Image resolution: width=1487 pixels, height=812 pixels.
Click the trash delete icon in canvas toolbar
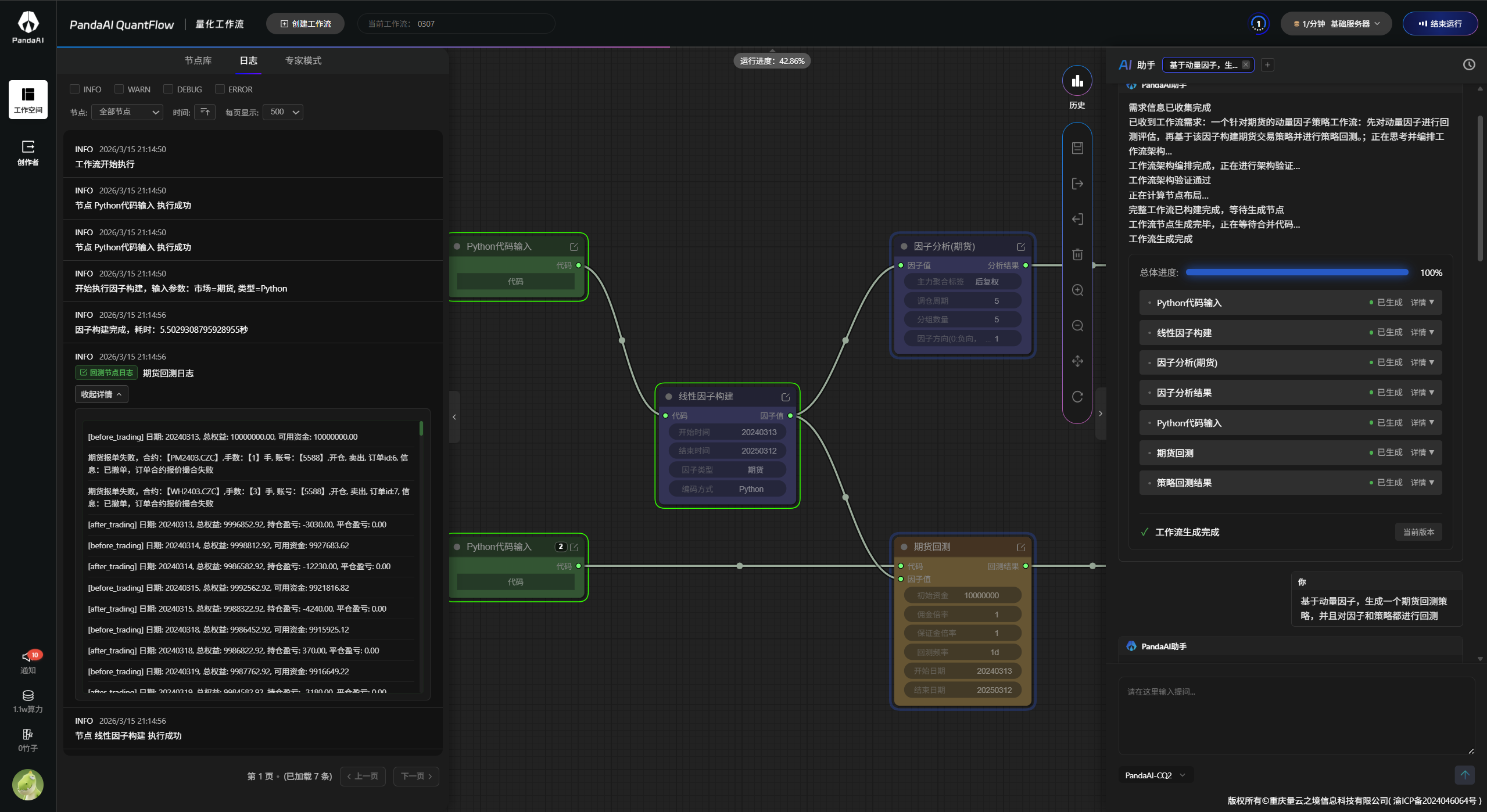[1077, 254]
